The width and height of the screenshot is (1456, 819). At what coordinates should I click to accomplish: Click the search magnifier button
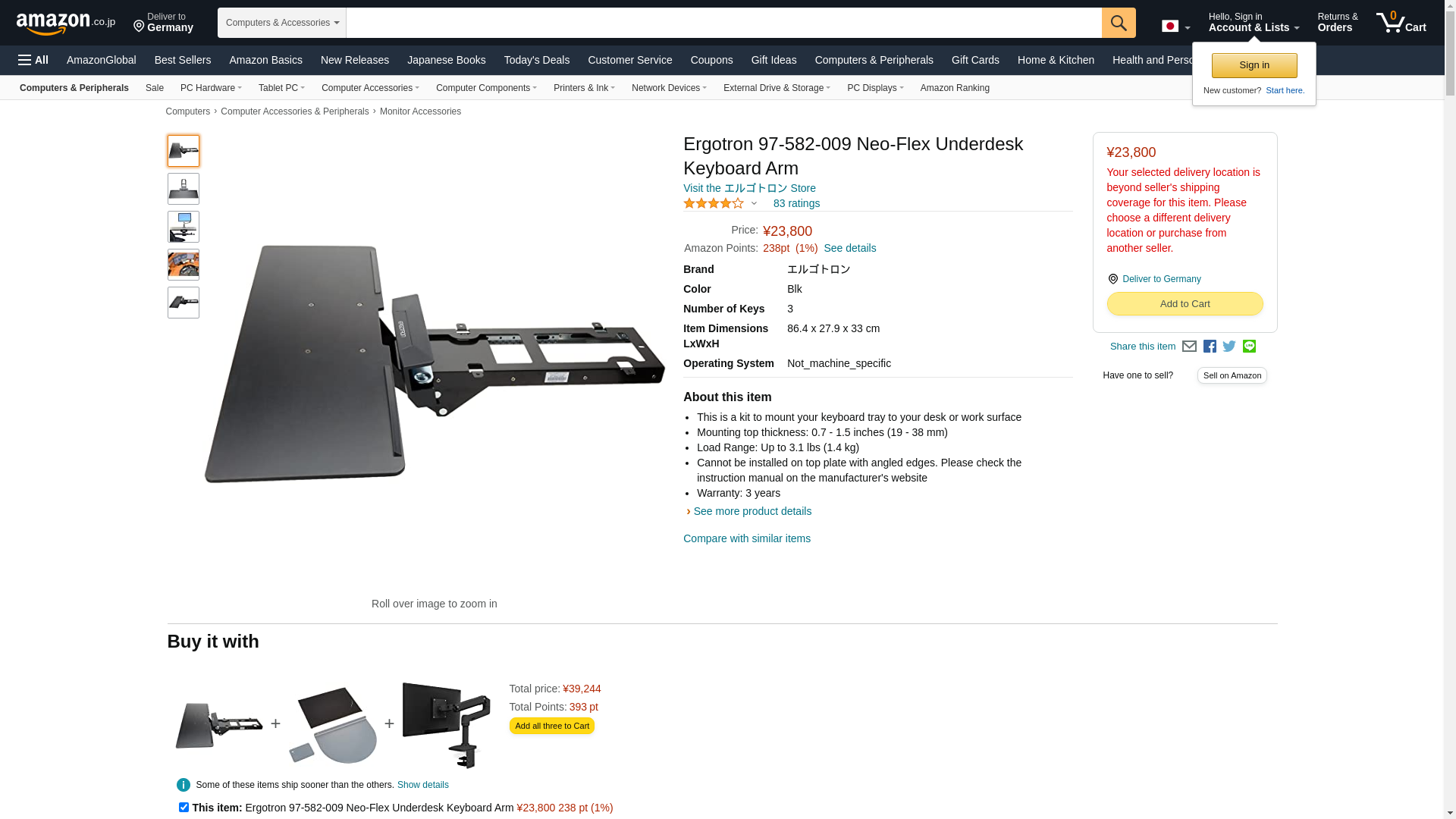point(1118,23)
